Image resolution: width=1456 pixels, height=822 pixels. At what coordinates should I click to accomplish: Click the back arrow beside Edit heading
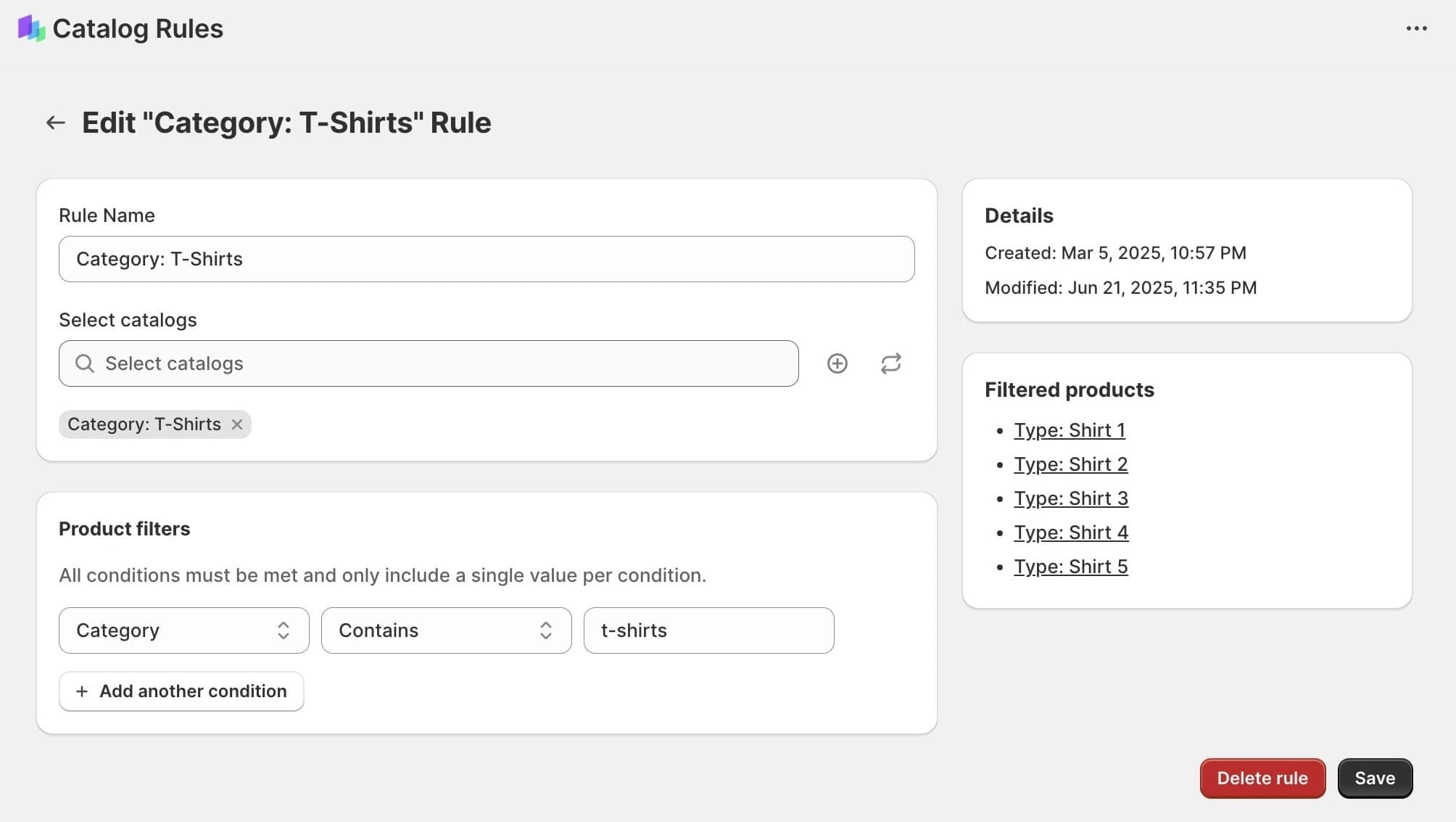pos(56,123)
